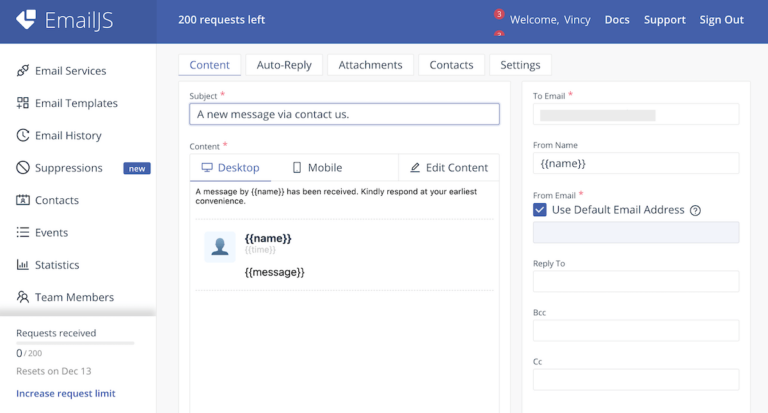768x413 pixels.
Task: Click the Contacts card icon in sidebar
Action: 23,200
